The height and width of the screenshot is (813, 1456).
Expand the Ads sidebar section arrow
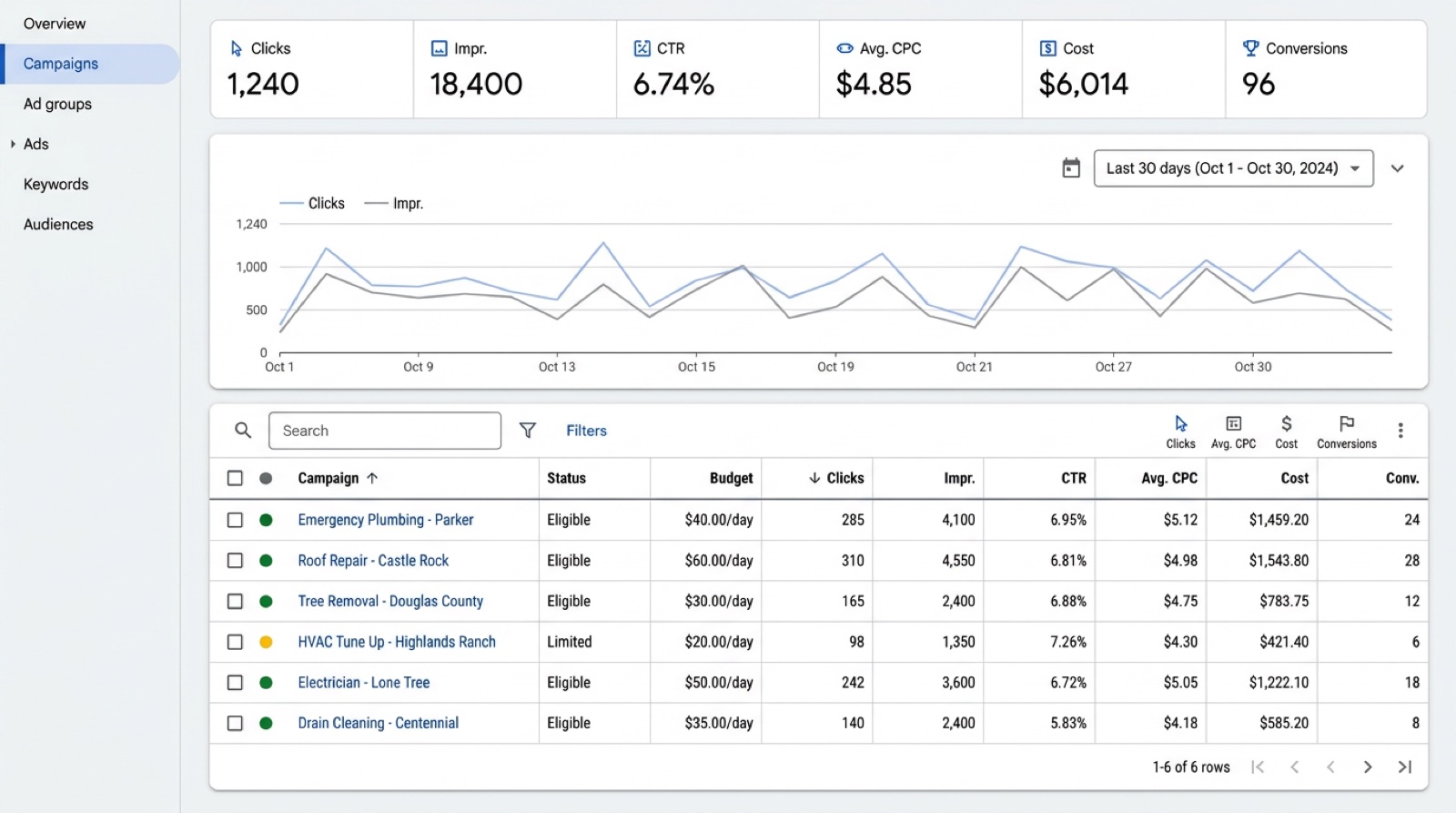click(13, 144)
